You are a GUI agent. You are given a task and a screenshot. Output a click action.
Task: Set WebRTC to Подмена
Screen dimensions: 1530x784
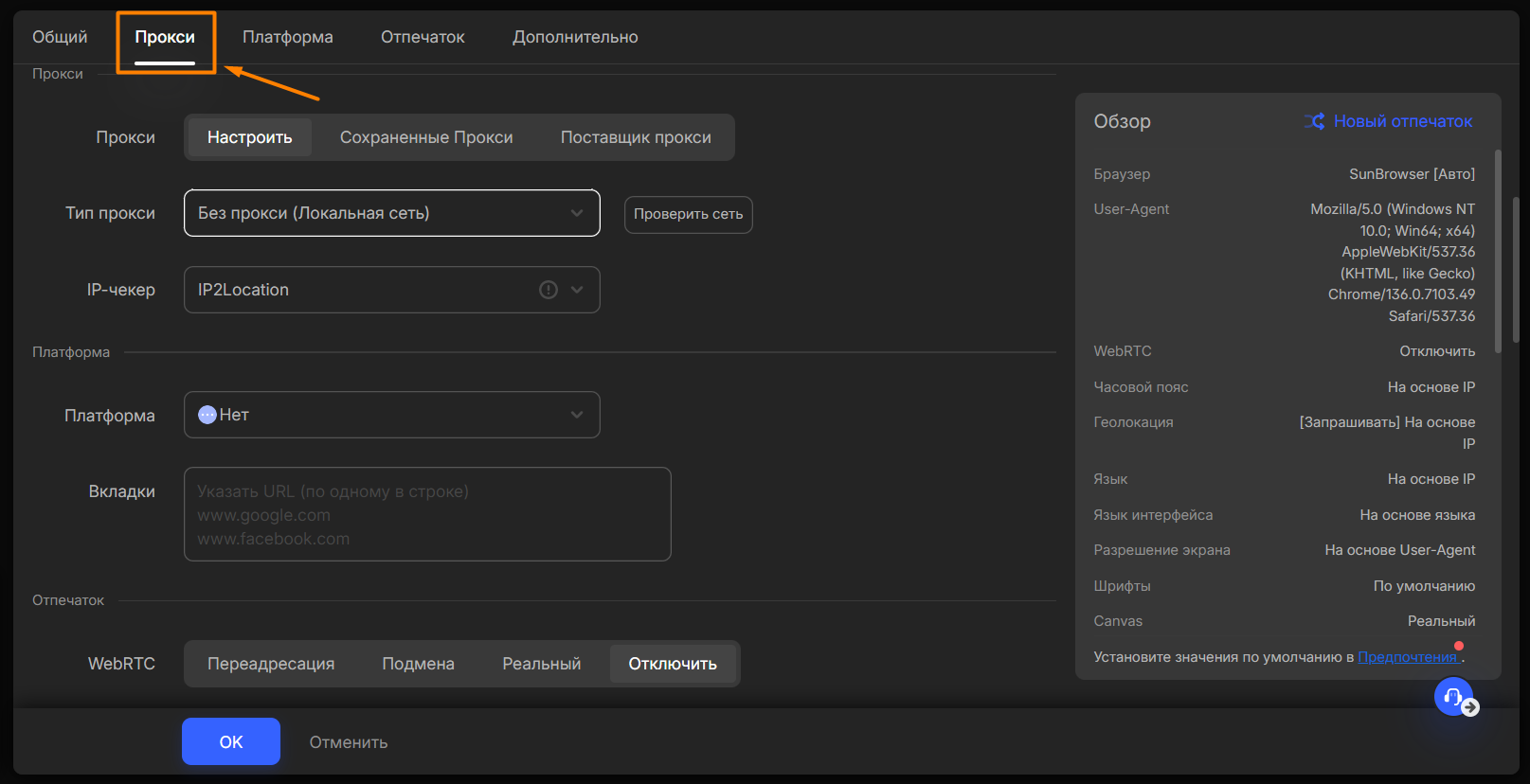coord(418,664)
